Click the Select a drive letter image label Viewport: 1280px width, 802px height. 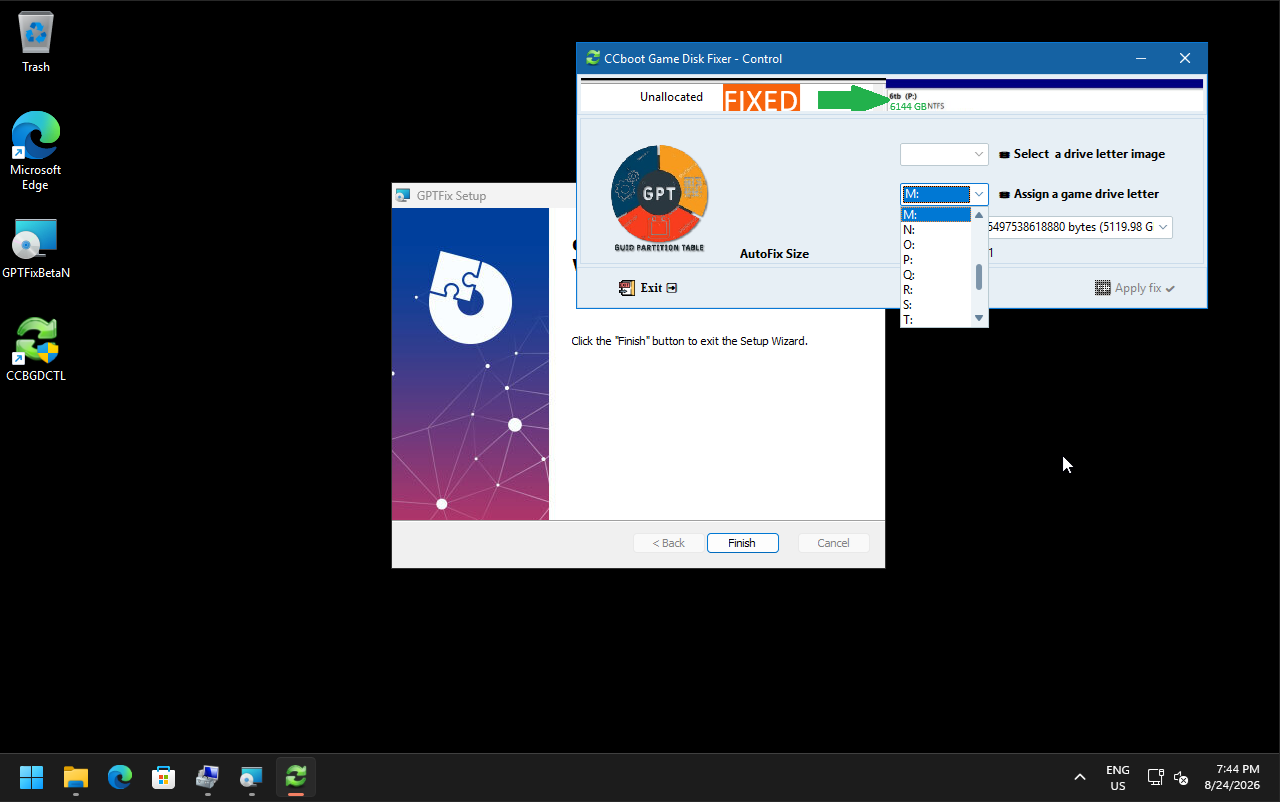click(x=1089, y=154)
